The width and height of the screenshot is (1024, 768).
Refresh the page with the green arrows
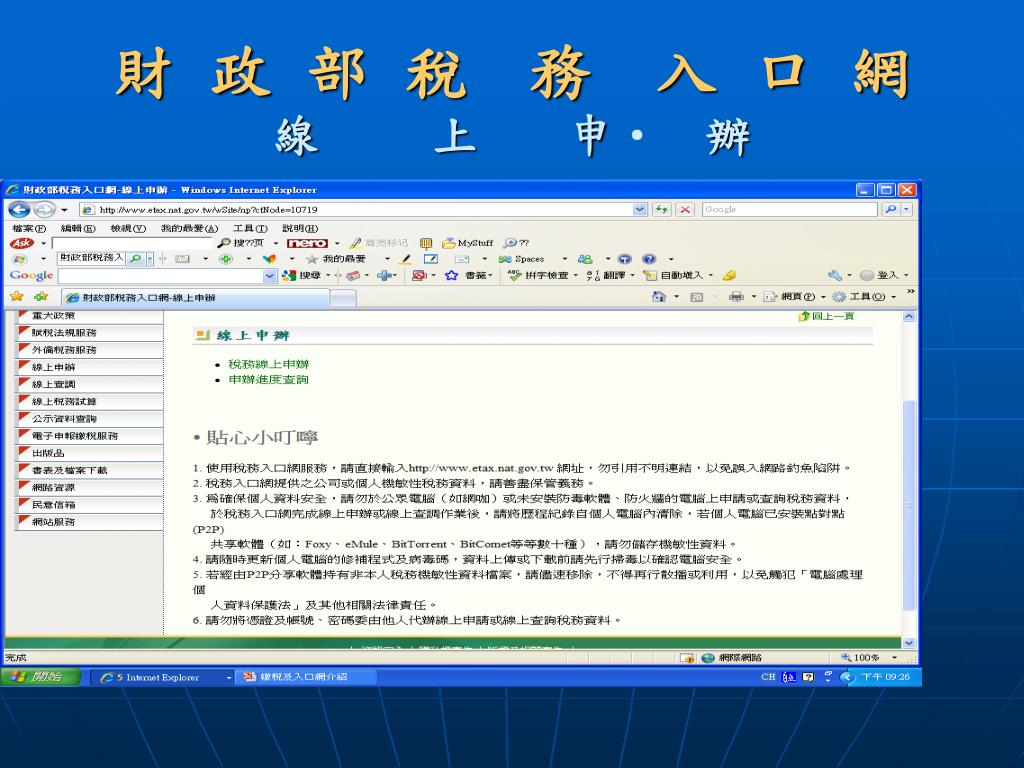(662, 210)
